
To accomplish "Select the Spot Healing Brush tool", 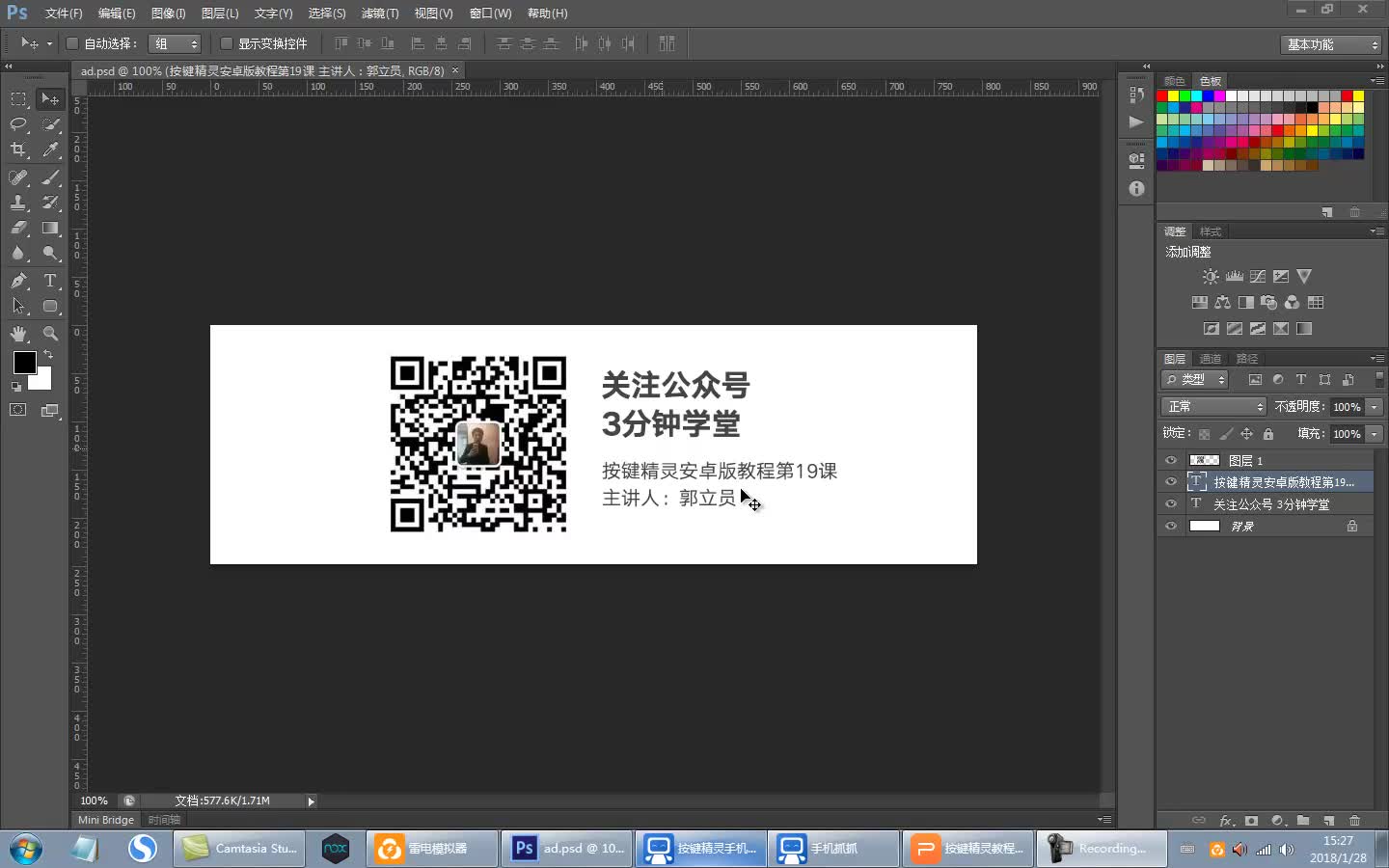I will [x=18, y=177].
